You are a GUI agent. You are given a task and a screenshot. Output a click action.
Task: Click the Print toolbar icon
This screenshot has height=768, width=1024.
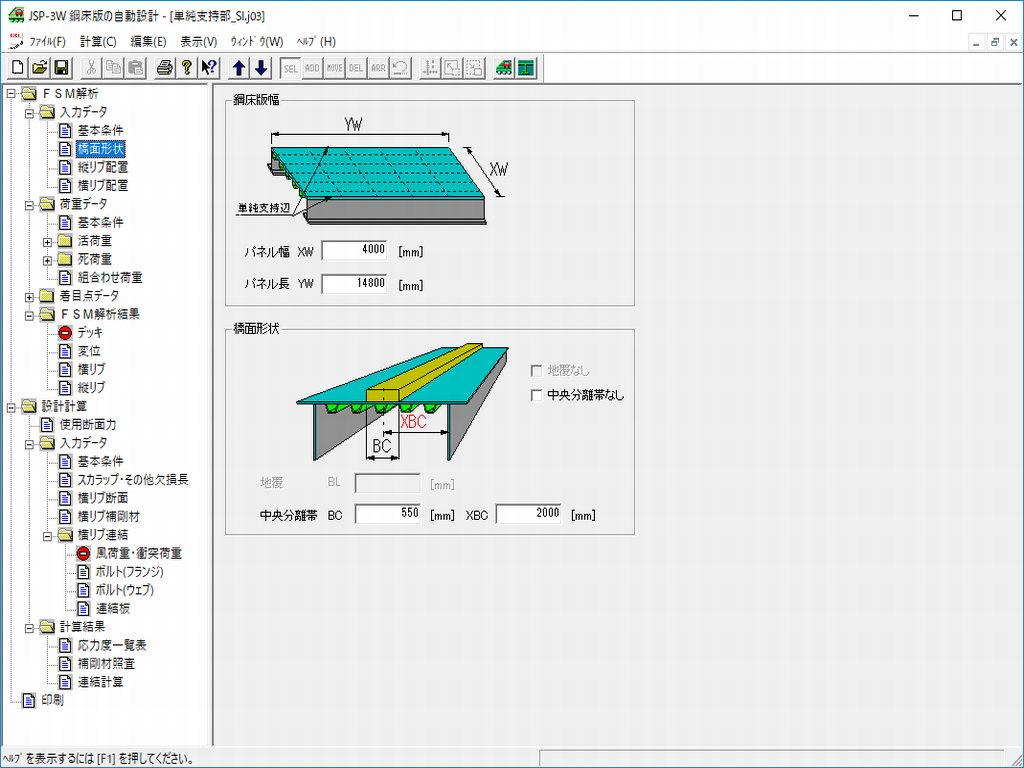coord(165,68)
